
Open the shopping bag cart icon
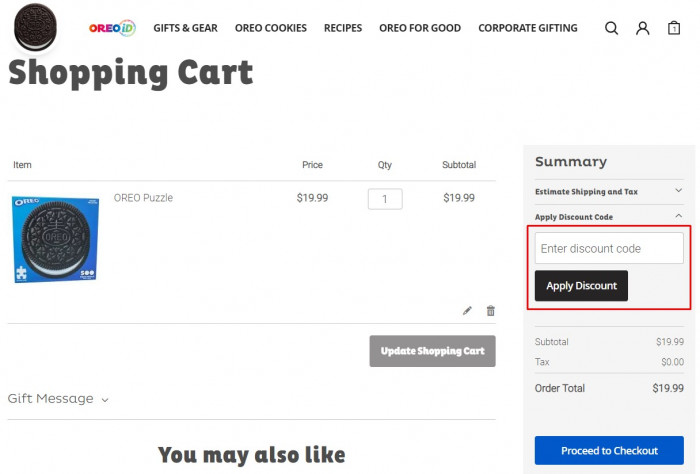point(674,28)
